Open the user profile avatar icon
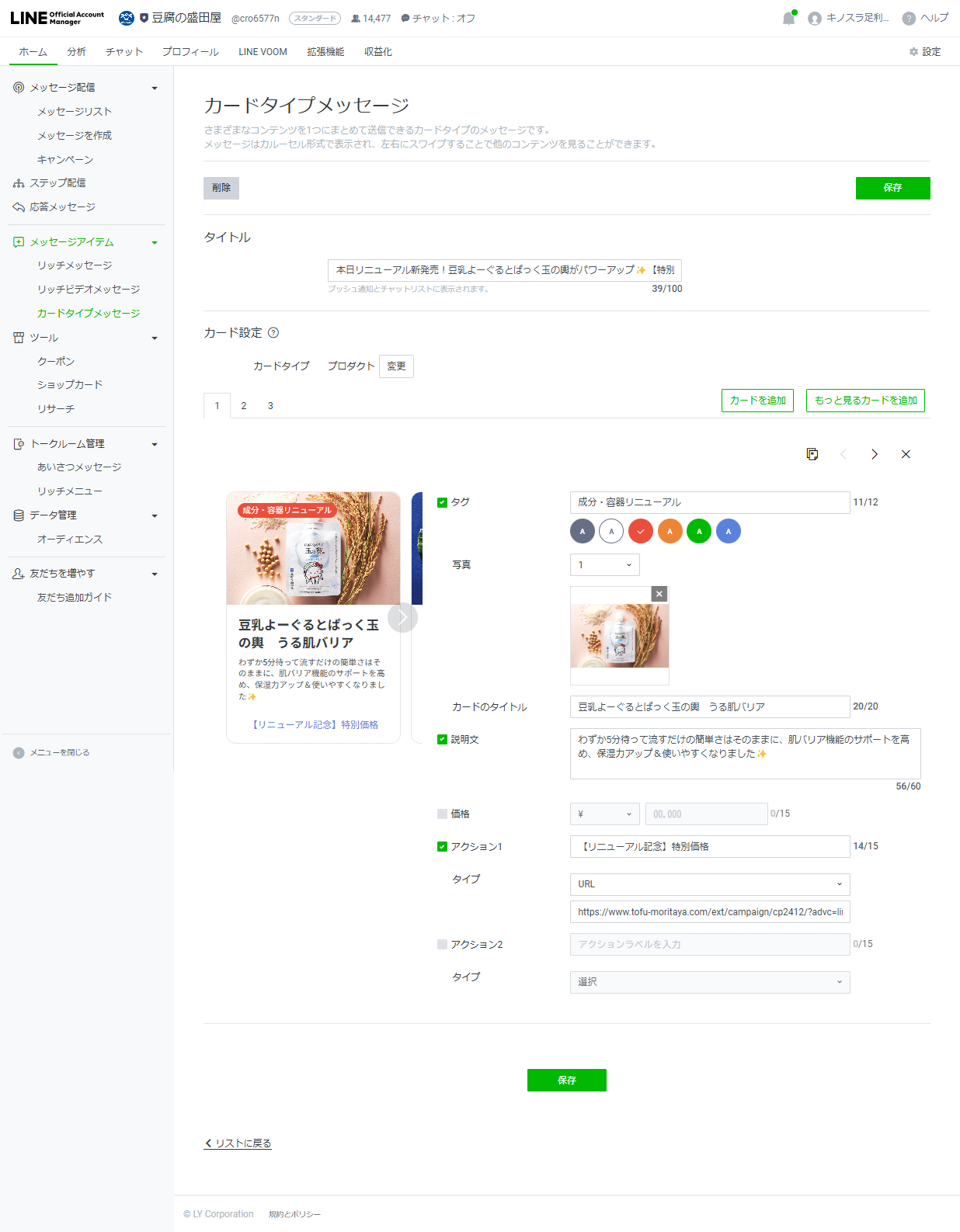Viewport: 960px width, 1232px height. click(x=815, y=19)
